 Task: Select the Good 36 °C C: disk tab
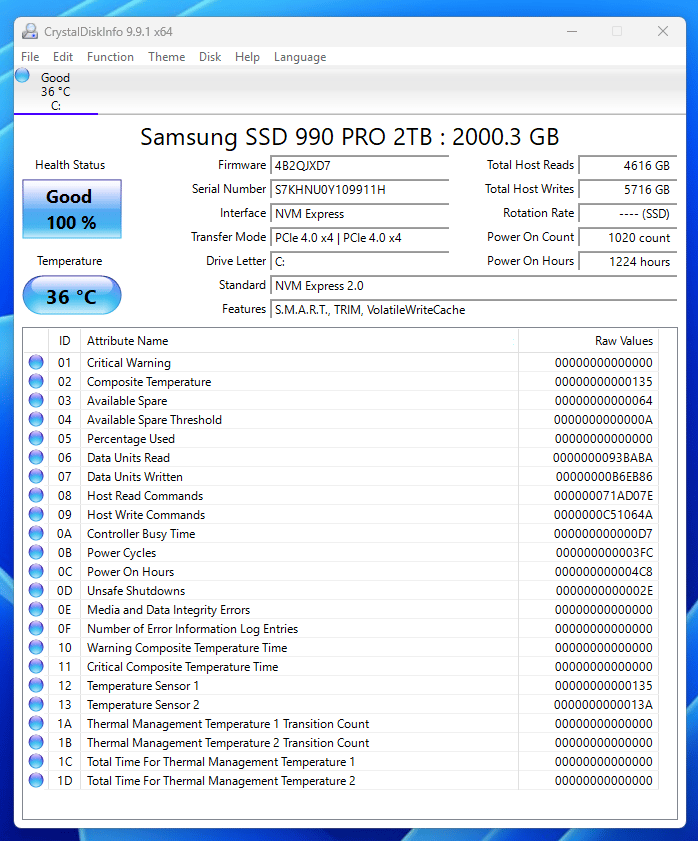56,91
